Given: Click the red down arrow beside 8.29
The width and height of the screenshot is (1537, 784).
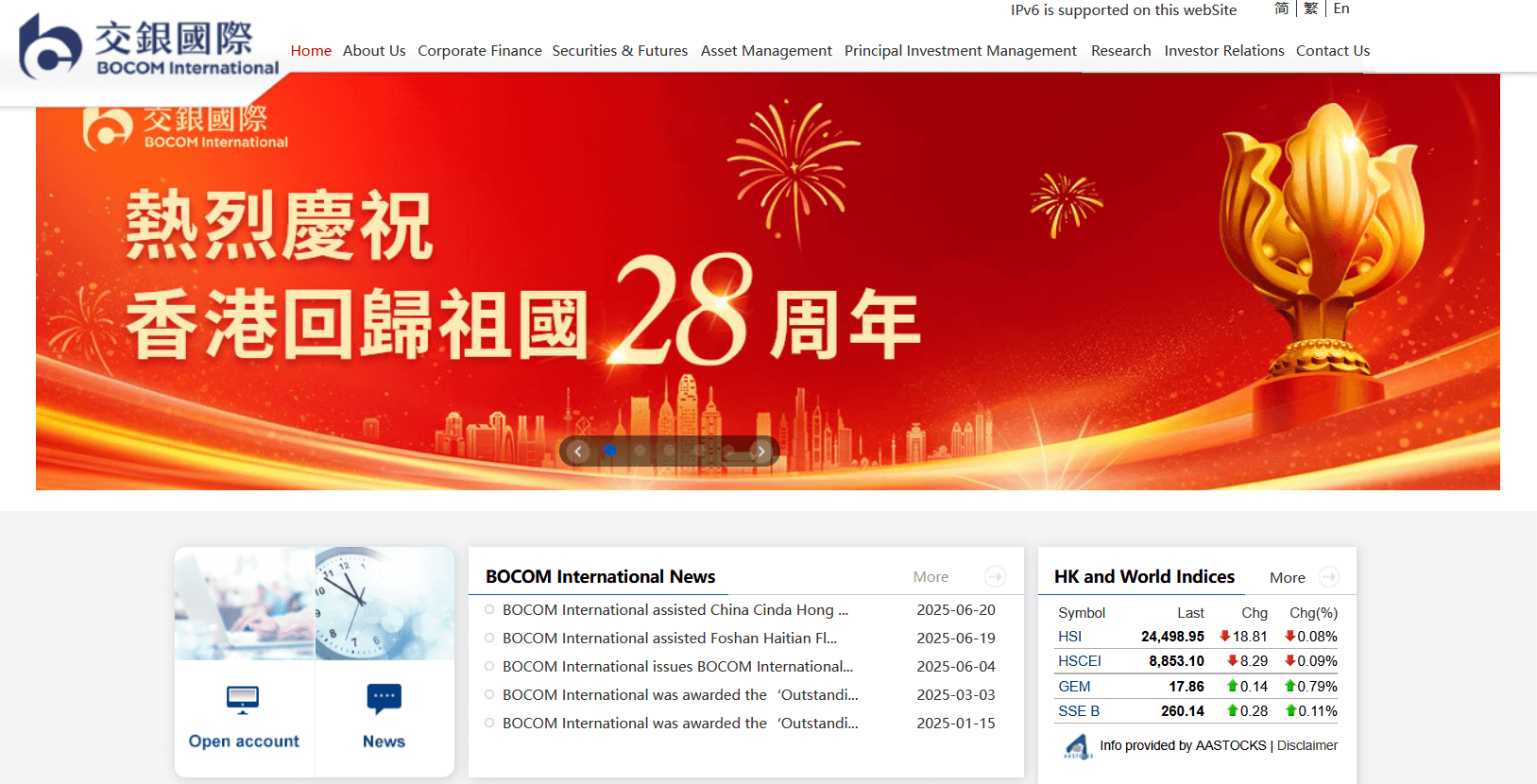Looking at the screenshot, I should (x=1233, y=660).
